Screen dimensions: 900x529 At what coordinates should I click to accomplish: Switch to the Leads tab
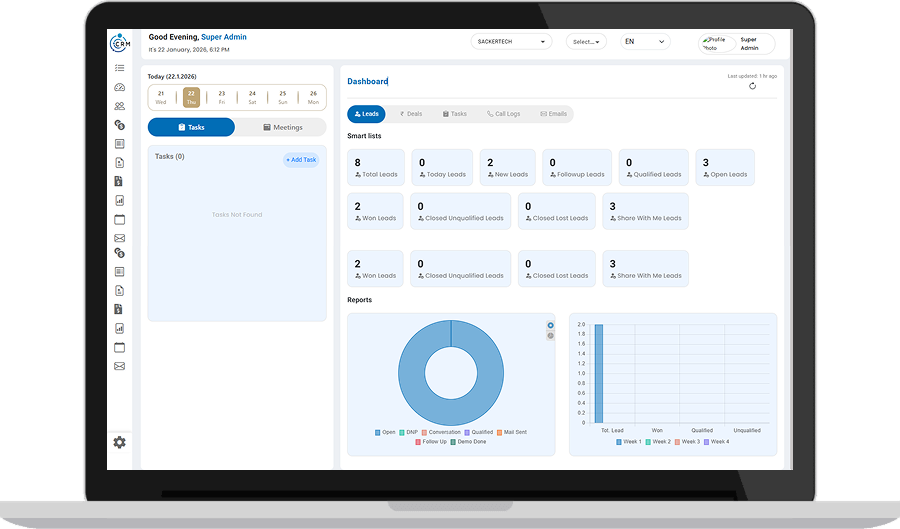coord(366,114)
